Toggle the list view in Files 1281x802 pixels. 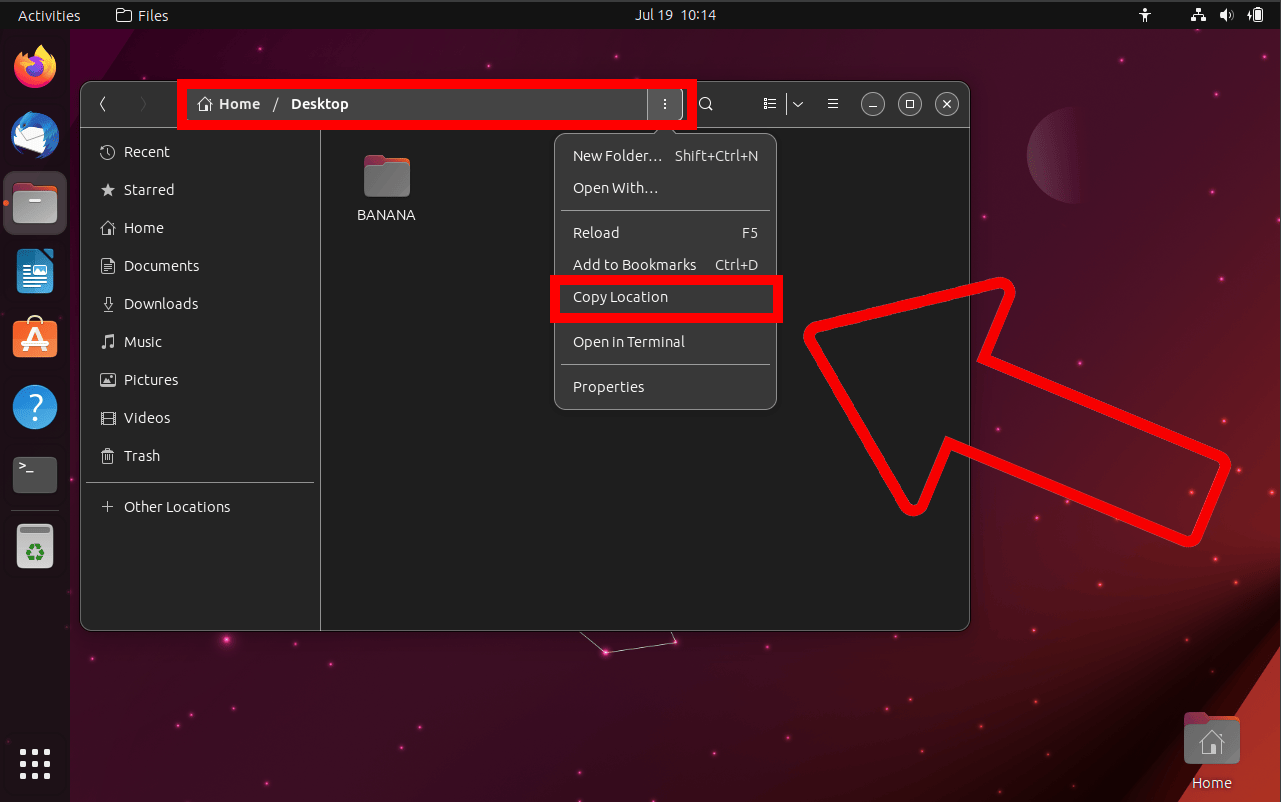pos(769,103)
